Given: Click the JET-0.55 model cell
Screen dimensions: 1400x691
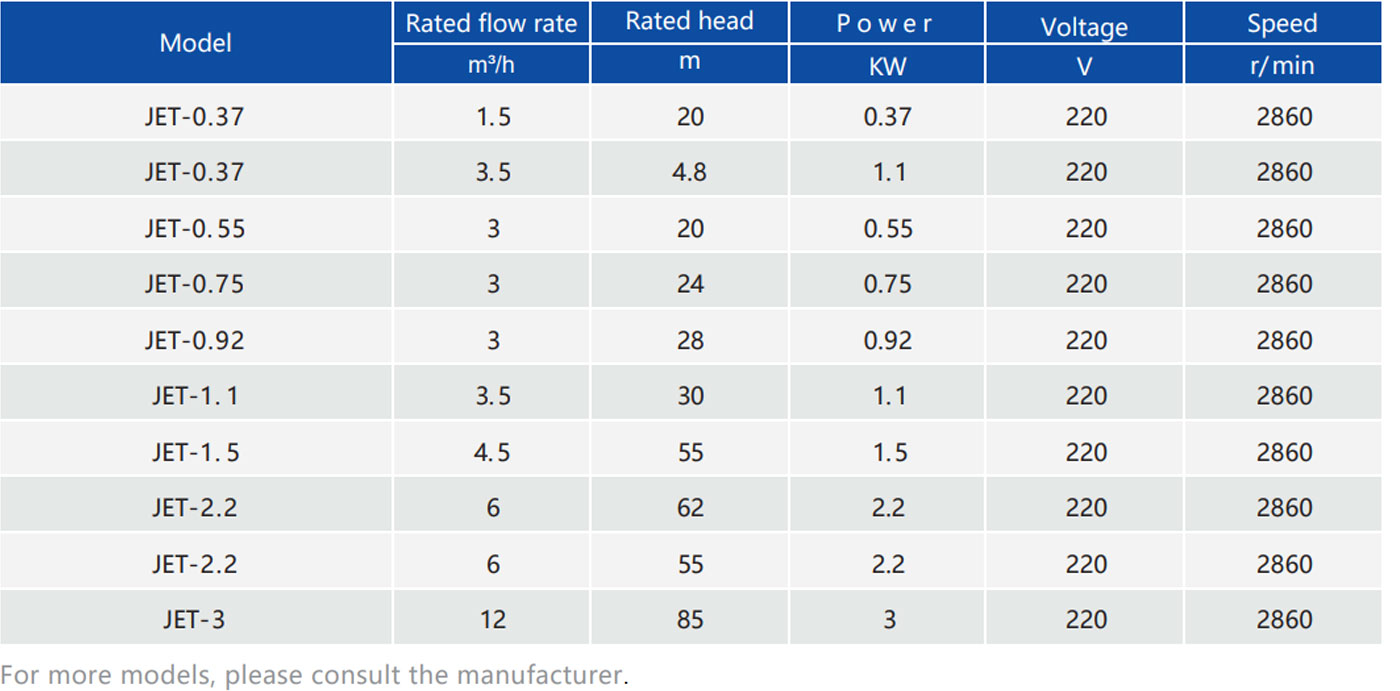Looking at the screenshot, I should (194, 228).
